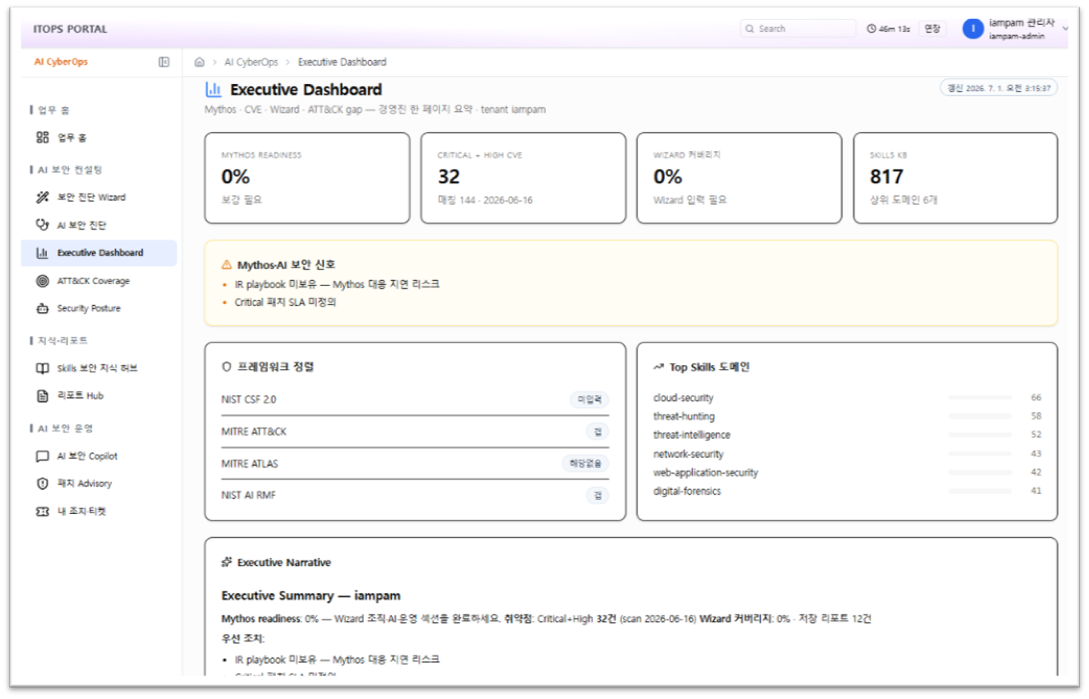Click the Executive Narrative sparkle icon
Screen dimensions: 1089x699
(x=226, y=562)
